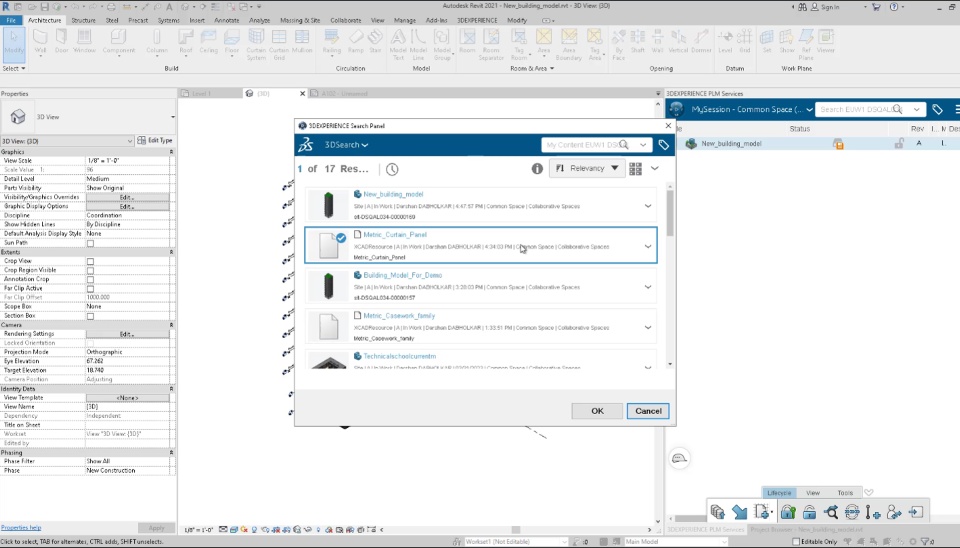This screenshot has height=548, width=960.
Task: Activate the Stair tool in Circulation
Action: pyautogui.click(x=375, y=42)
